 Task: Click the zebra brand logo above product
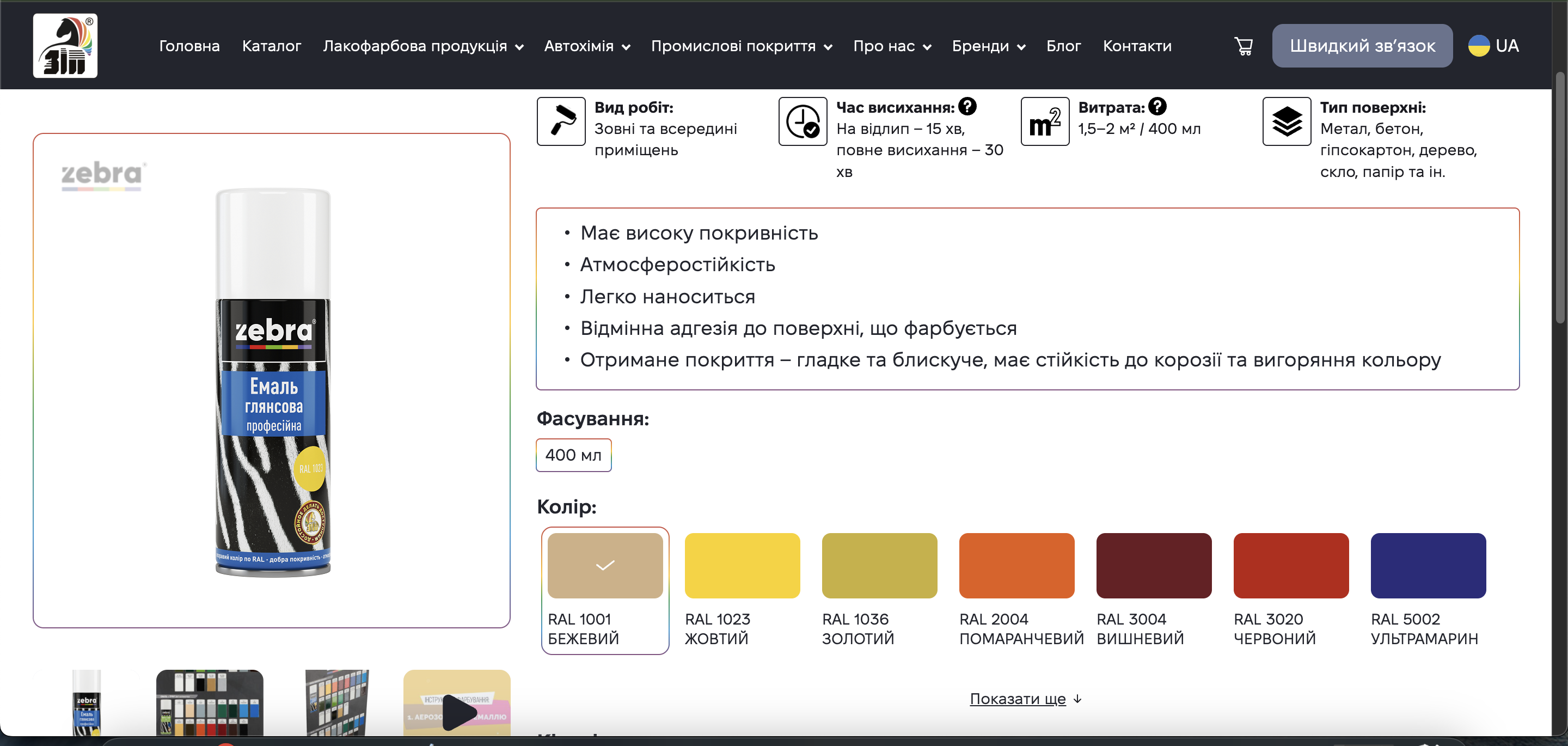pyautogui.click(x=103, y=176)
